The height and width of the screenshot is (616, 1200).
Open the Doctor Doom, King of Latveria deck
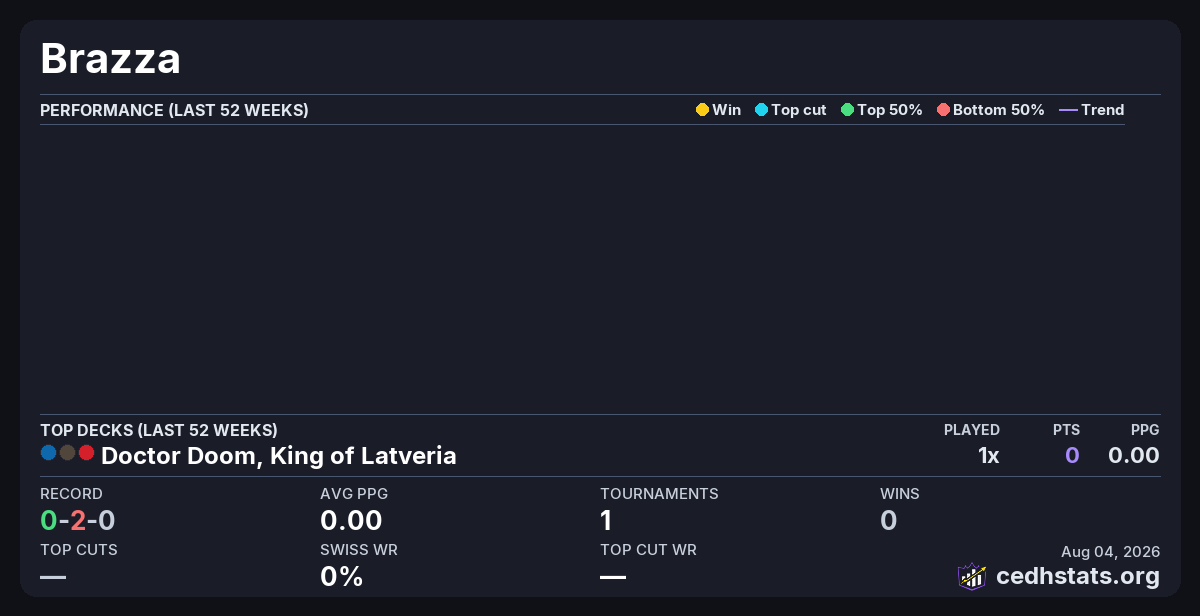click(x=279, y=456)
